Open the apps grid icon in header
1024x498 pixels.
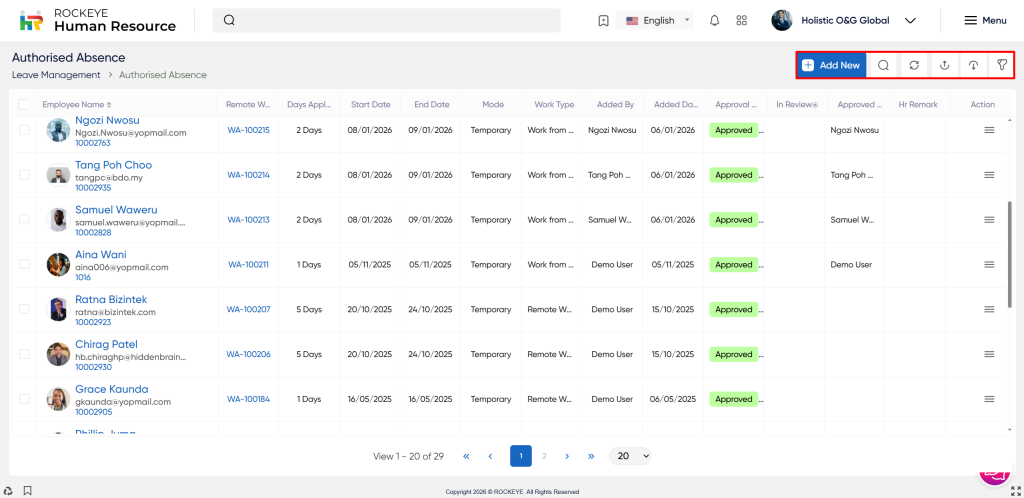pyautogui.click(x=741, y=20)
